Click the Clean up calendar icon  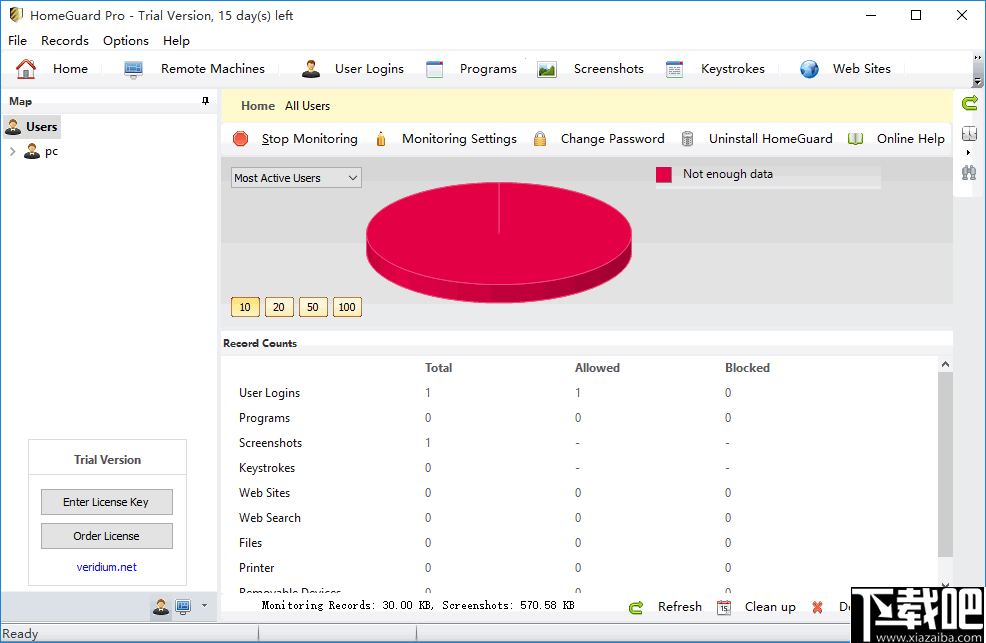point(724,607)
